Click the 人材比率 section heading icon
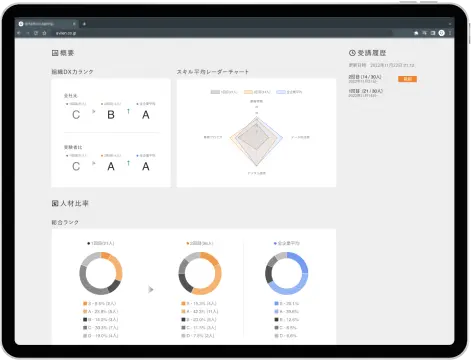The image size is (471, 360). coord(55,203)
